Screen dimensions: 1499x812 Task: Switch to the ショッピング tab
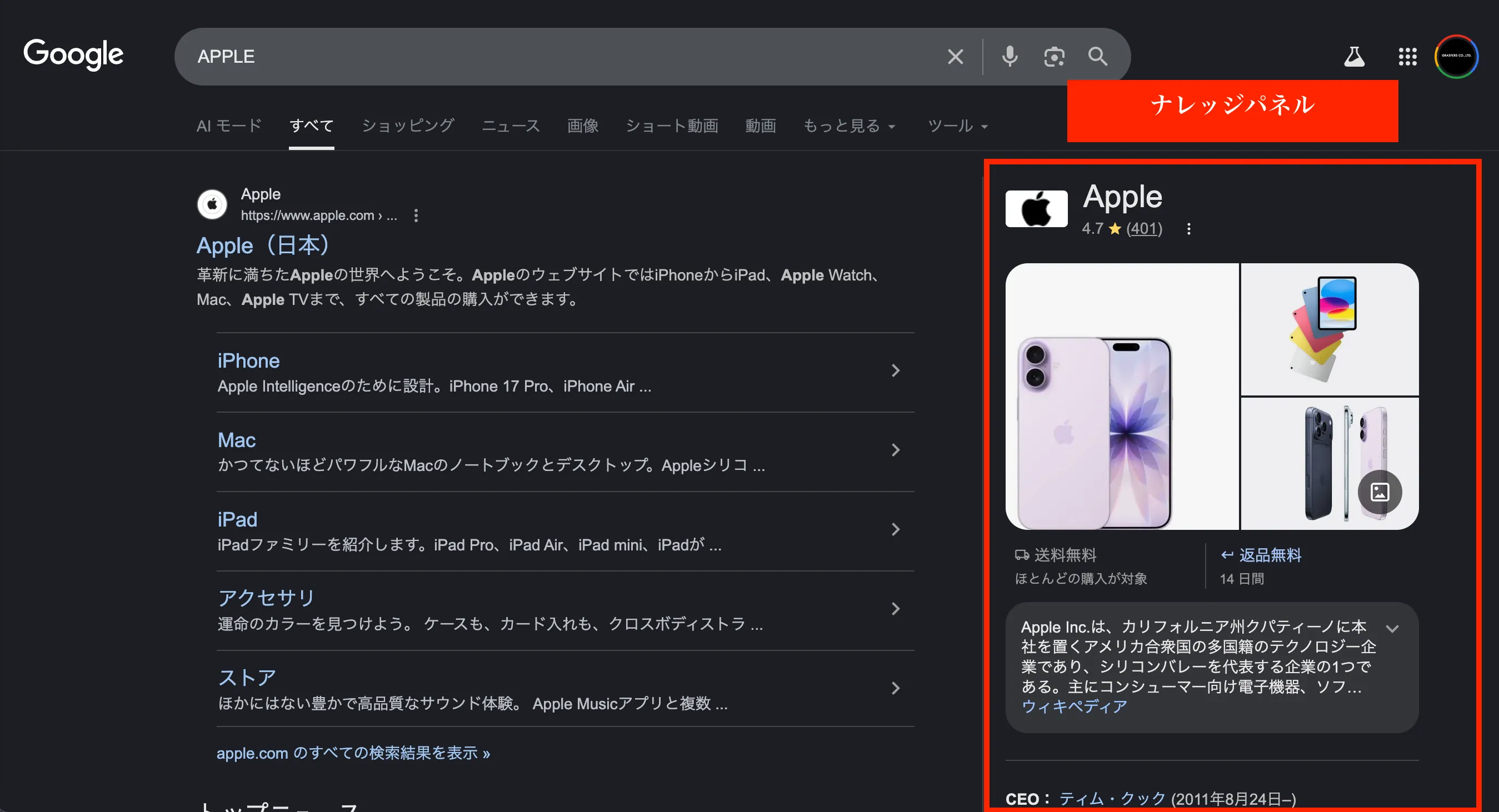[407, 126]
